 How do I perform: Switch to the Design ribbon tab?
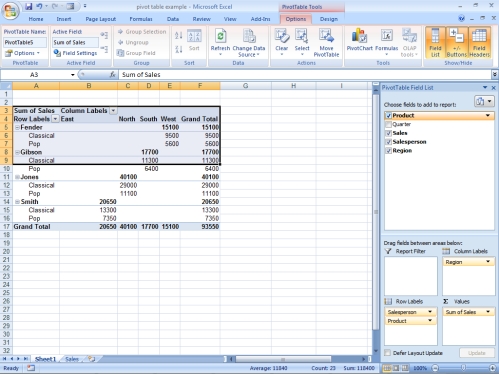tap(329, 19)
